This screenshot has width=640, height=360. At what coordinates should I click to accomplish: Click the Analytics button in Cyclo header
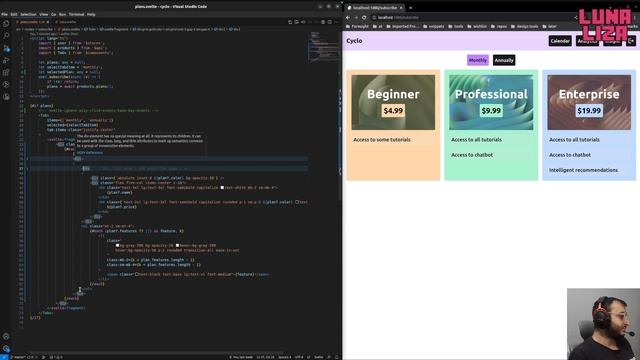click(x=587, y=41)
